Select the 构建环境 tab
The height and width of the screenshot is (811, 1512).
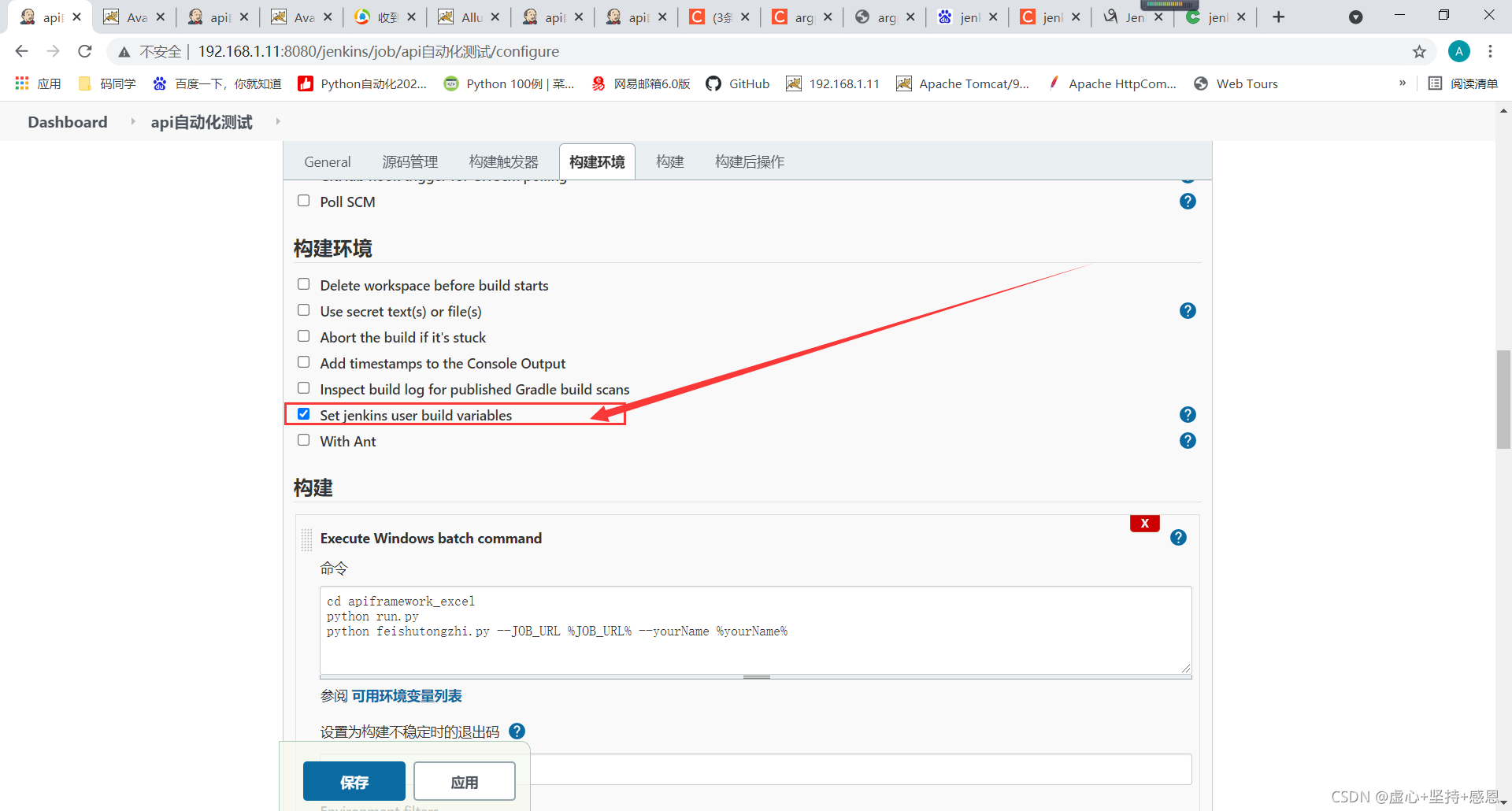tap(597, 161)
